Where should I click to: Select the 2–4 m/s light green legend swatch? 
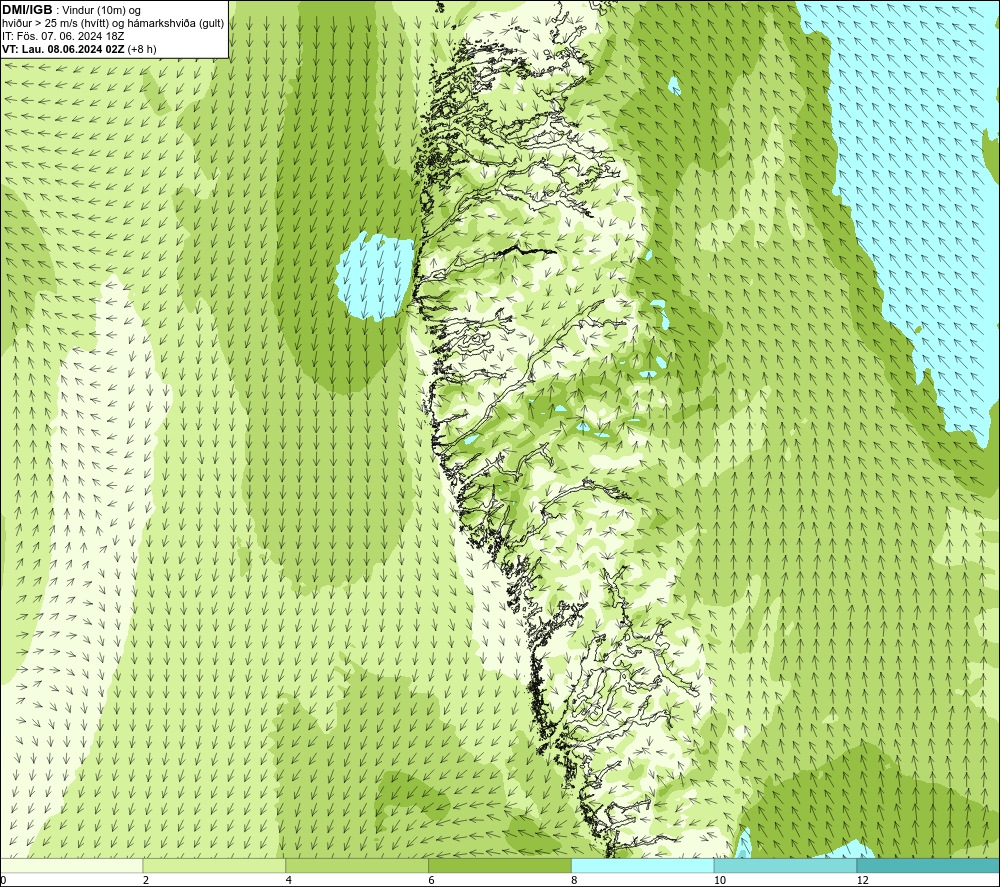tap(214, 865)
